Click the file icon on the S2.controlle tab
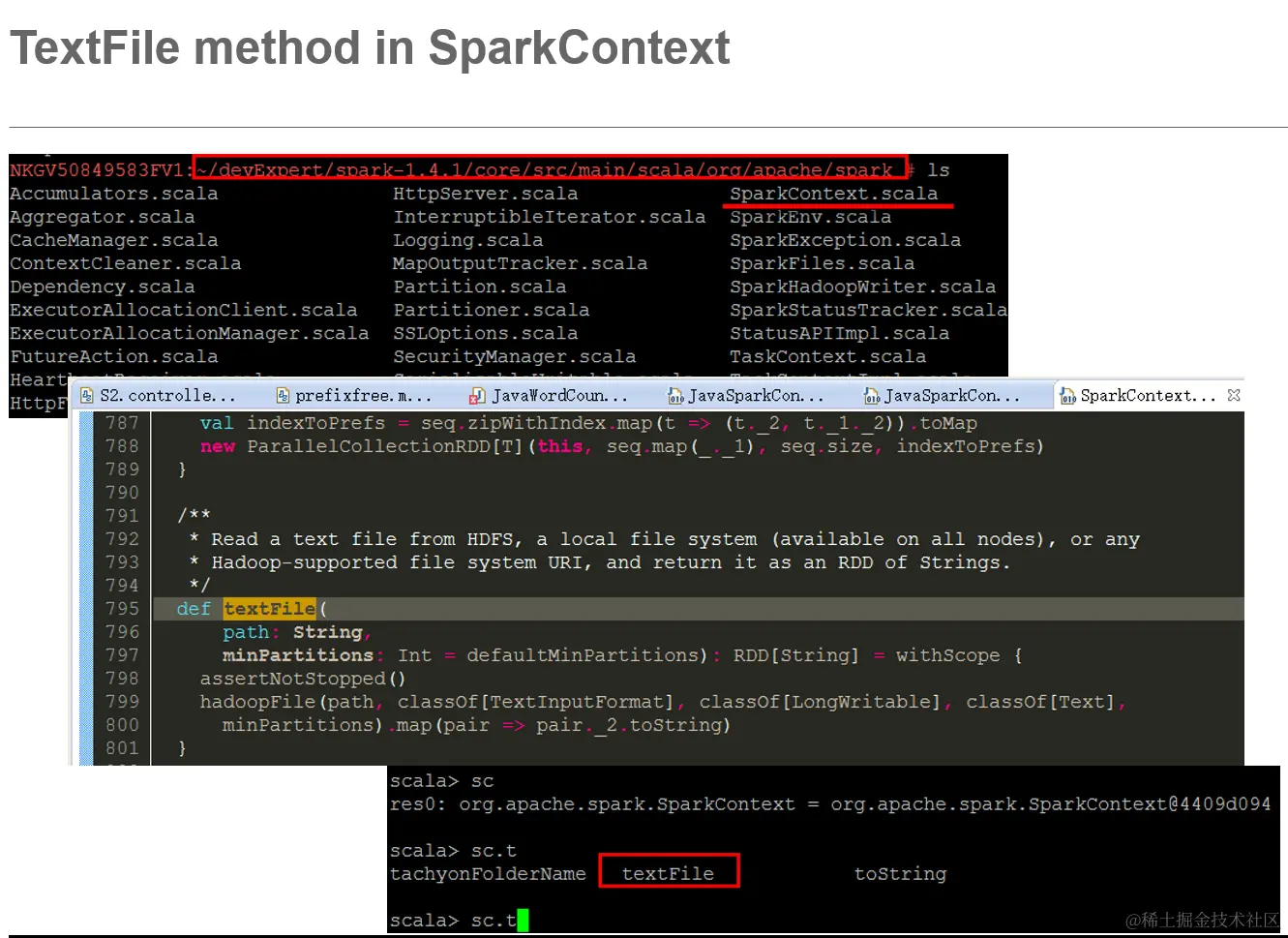1288x938 pixels. (x=87, y=395)
